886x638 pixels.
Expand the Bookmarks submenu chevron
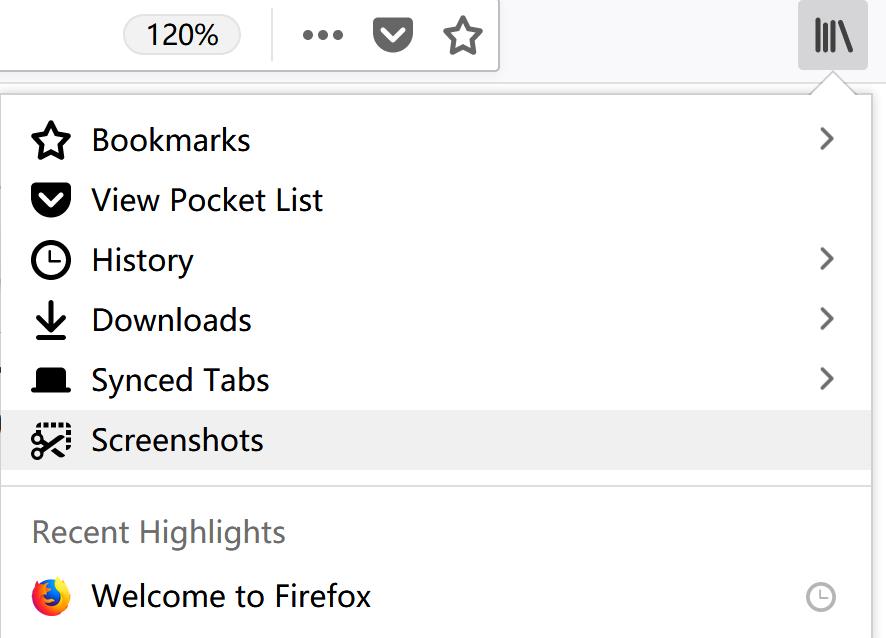point(826,139)
